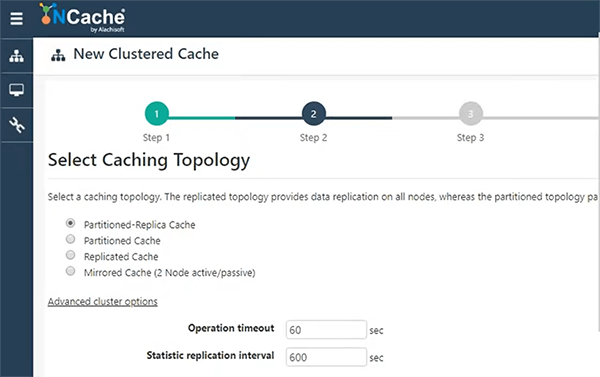Go to Step 3 circle
Viewport: 600px width, 377px height.
click(470, 114)
